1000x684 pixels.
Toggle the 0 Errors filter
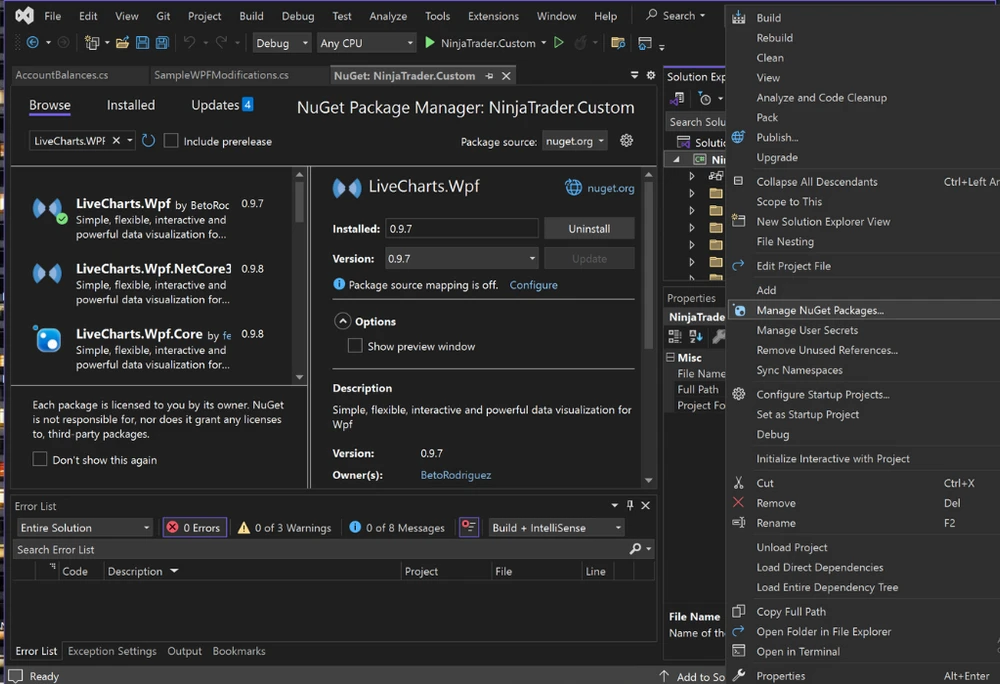195,527
